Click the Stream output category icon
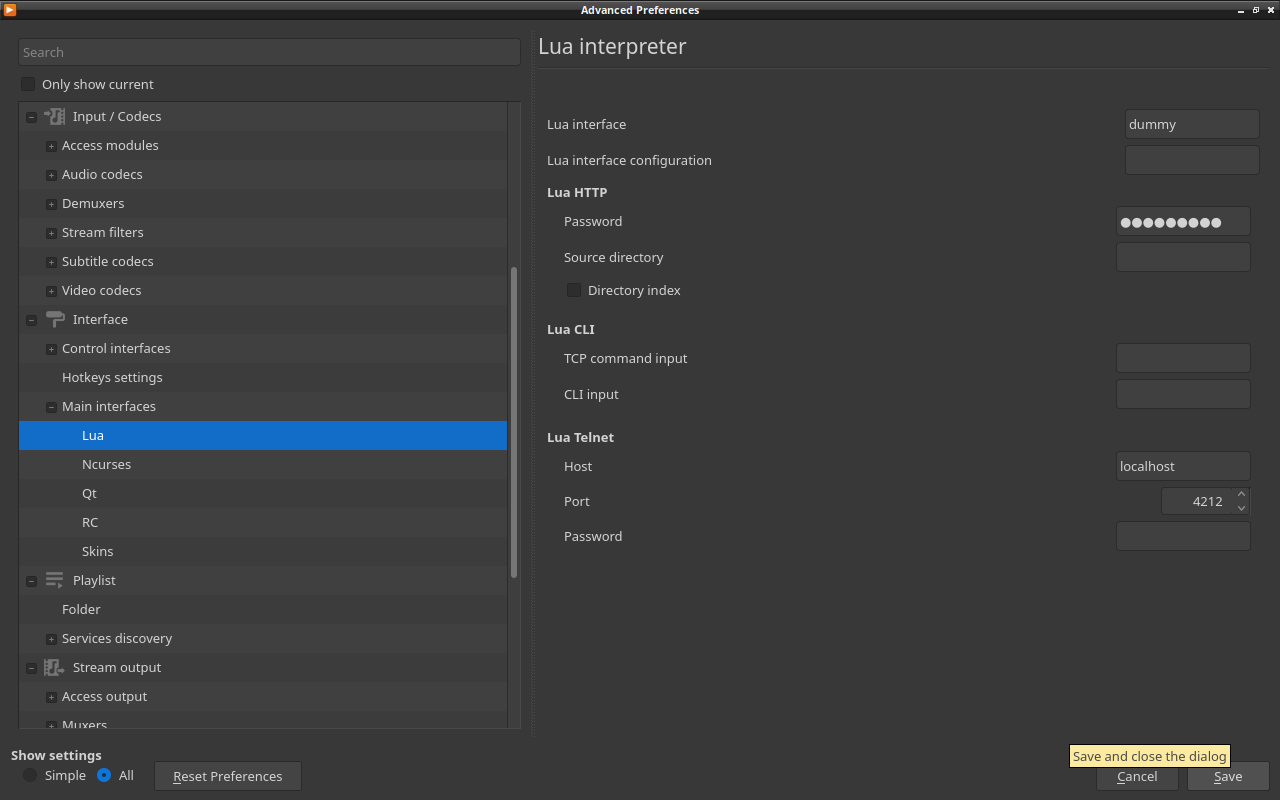1280x800 pixels. (x=55, y=668)
